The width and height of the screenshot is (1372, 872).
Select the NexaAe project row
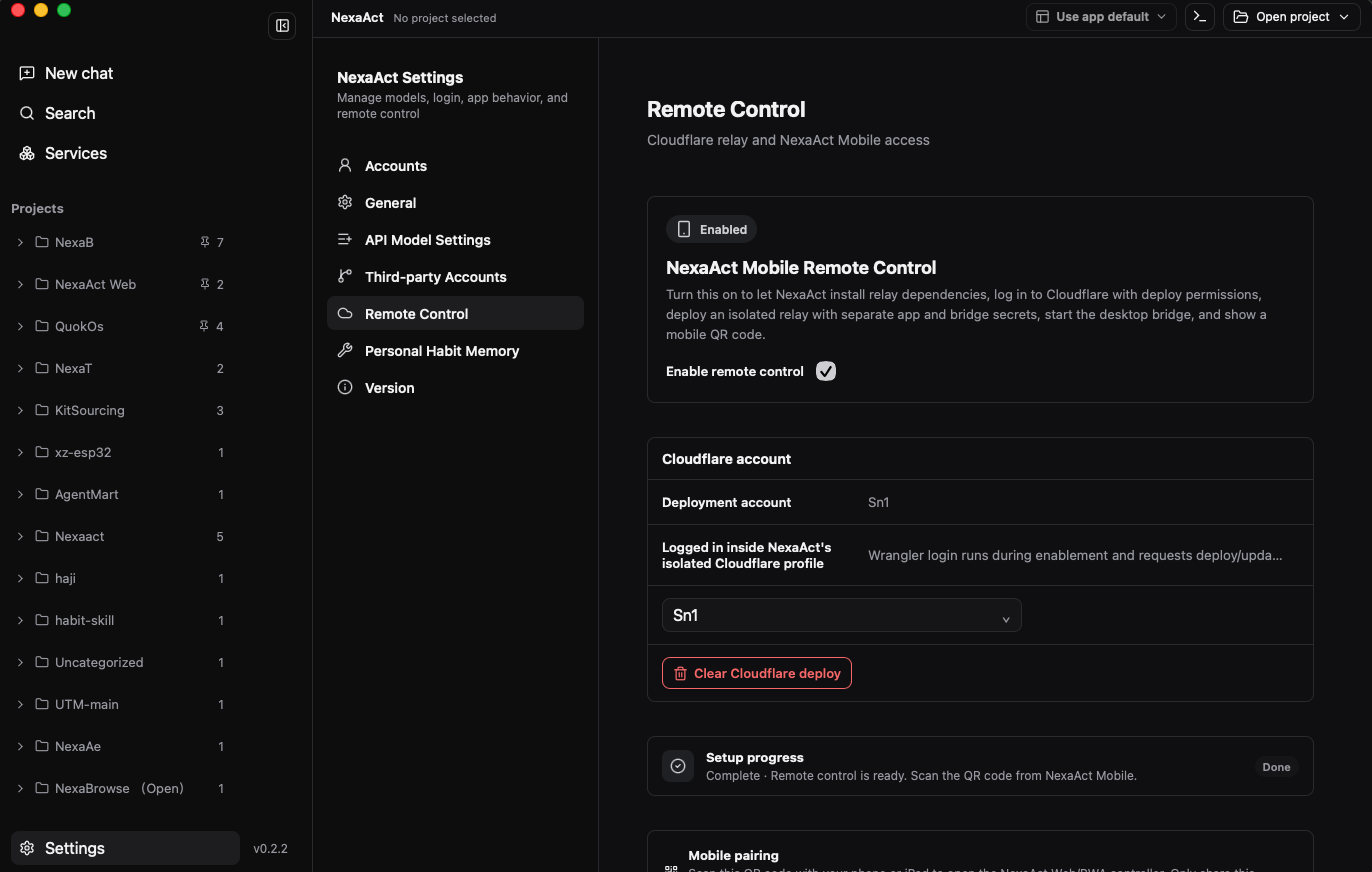pyautogui.click(x=120, y=746)
